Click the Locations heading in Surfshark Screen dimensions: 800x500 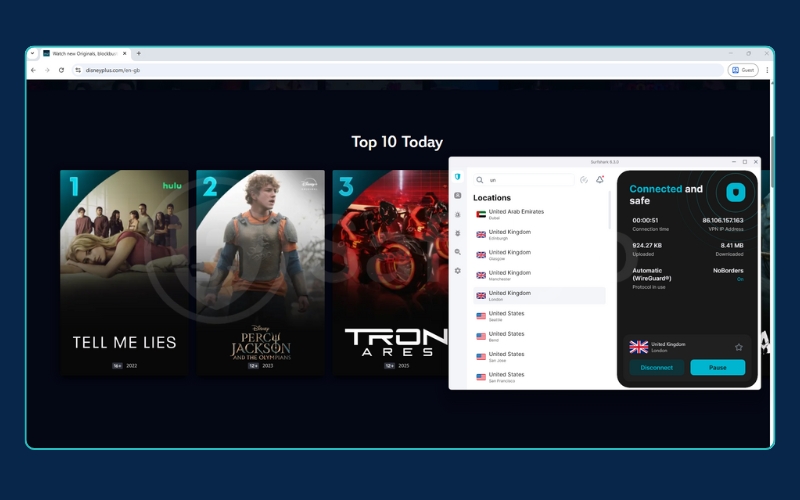tap(492, 198)
